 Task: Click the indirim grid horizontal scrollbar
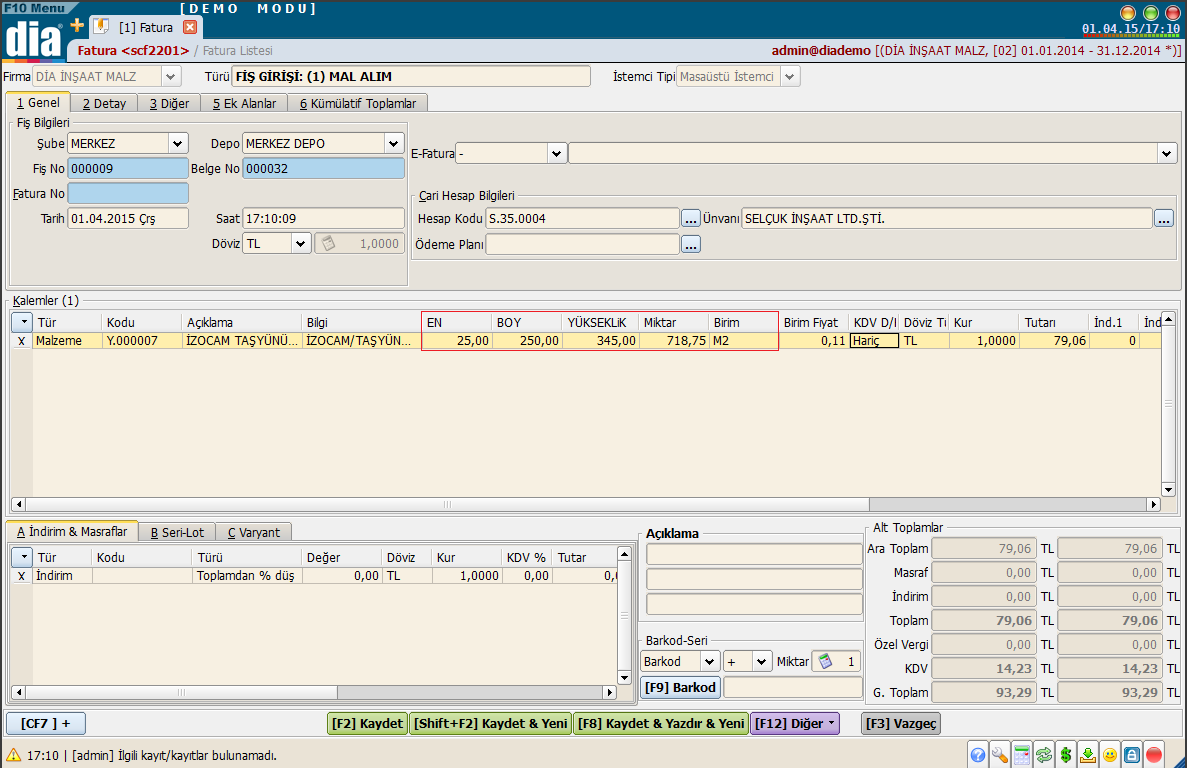pyautogui.click(x=182, y=692)
